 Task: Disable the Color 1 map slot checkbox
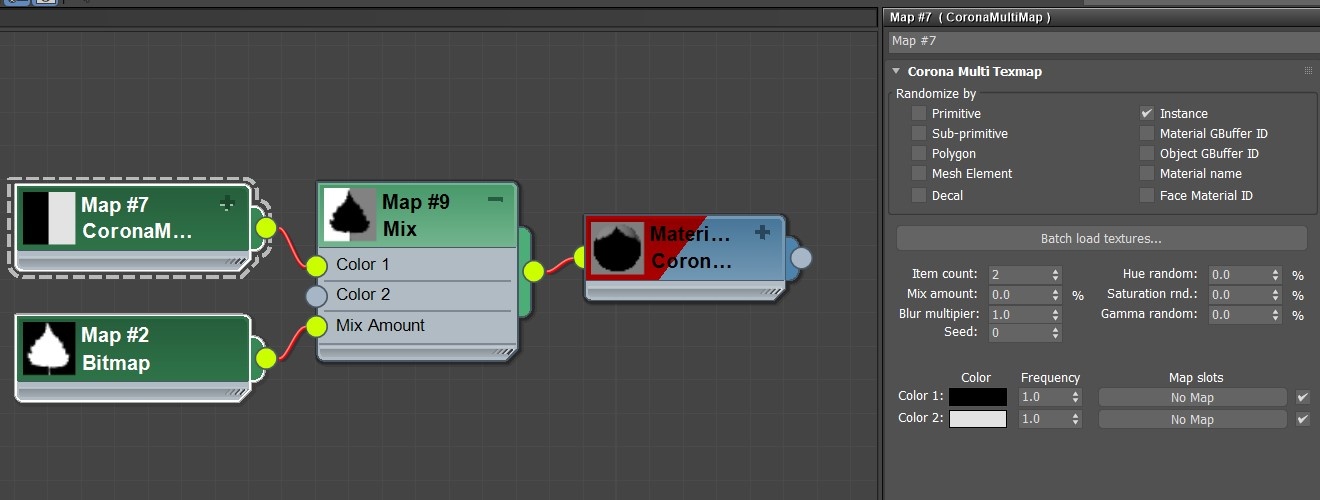pos(1302,397)
